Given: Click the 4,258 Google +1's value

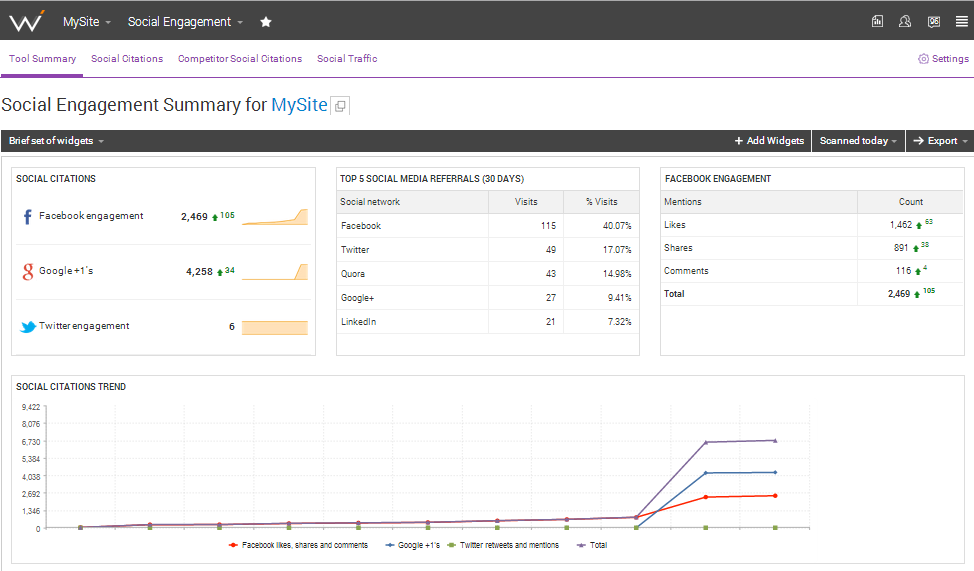Looking at the screenshot, I should tap(199, 272).
